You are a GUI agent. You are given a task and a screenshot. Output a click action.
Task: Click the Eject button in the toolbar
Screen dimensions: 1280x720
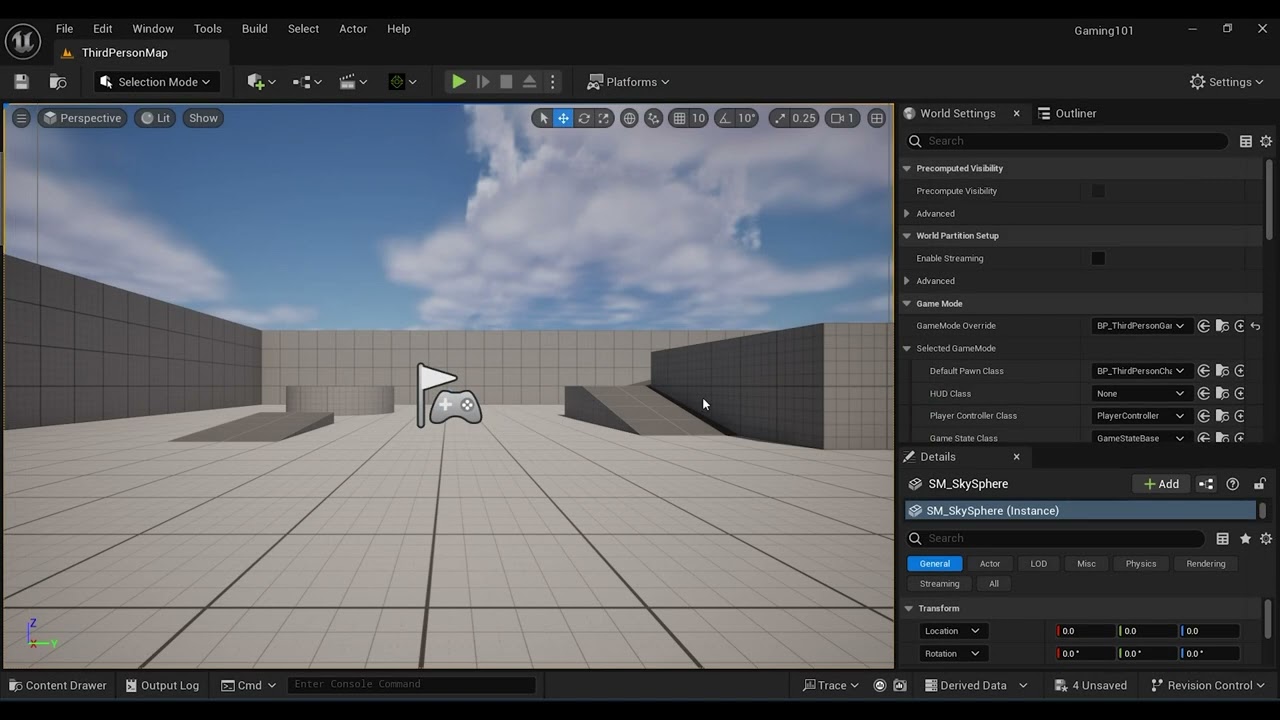(530, 82)
